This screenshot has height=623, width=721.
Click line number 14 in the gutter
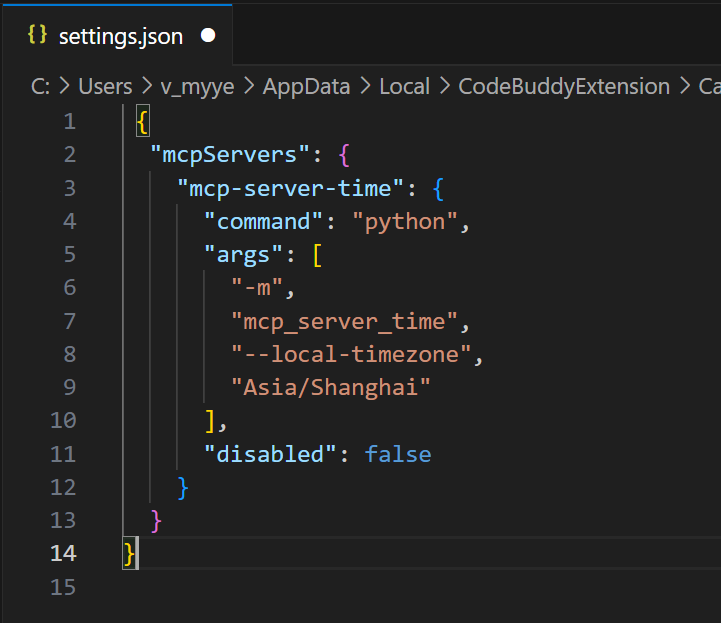point(62,553)
